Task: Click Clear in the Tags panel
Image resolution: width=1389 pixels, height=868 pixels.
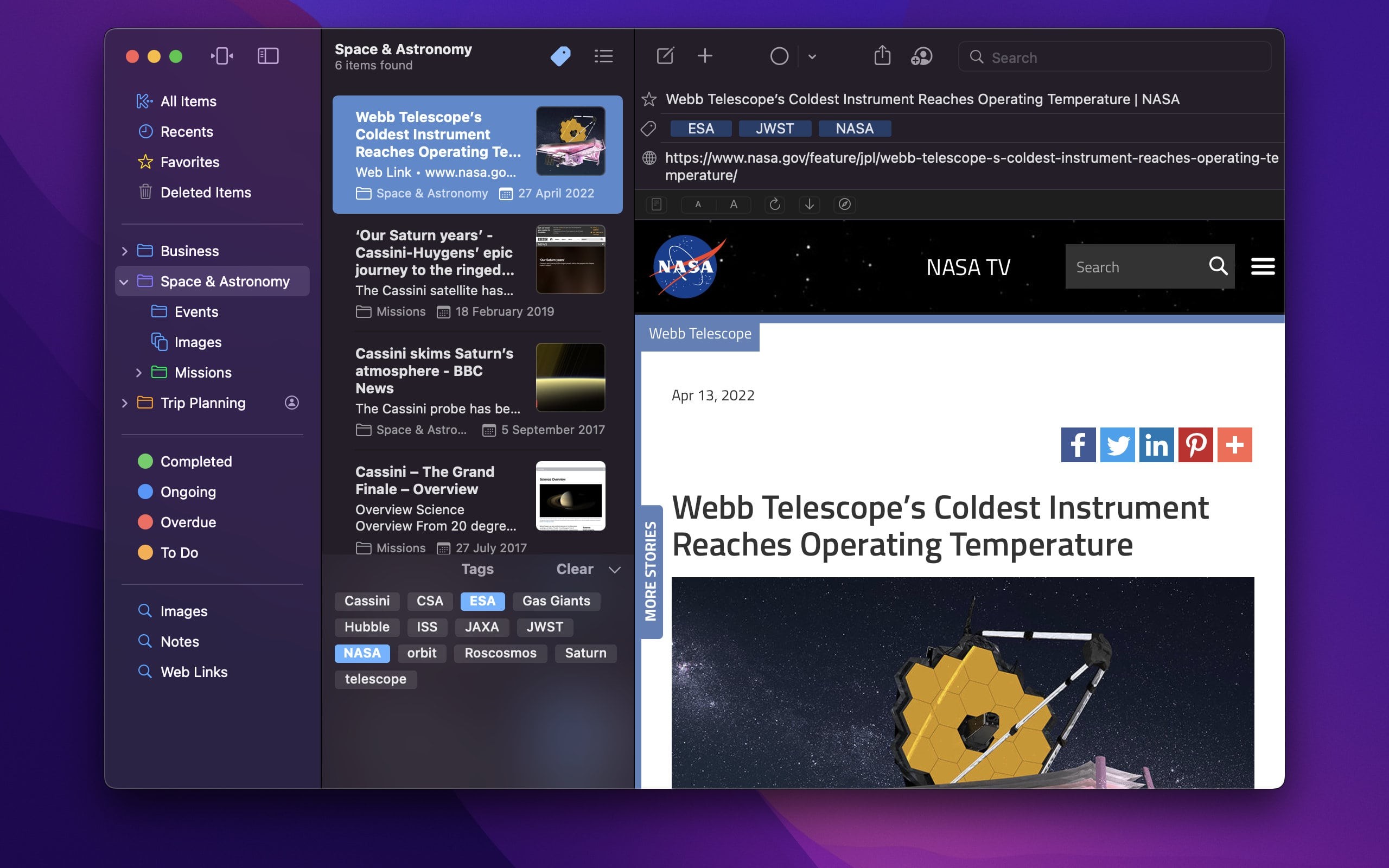Action: (x=574, y=569)
